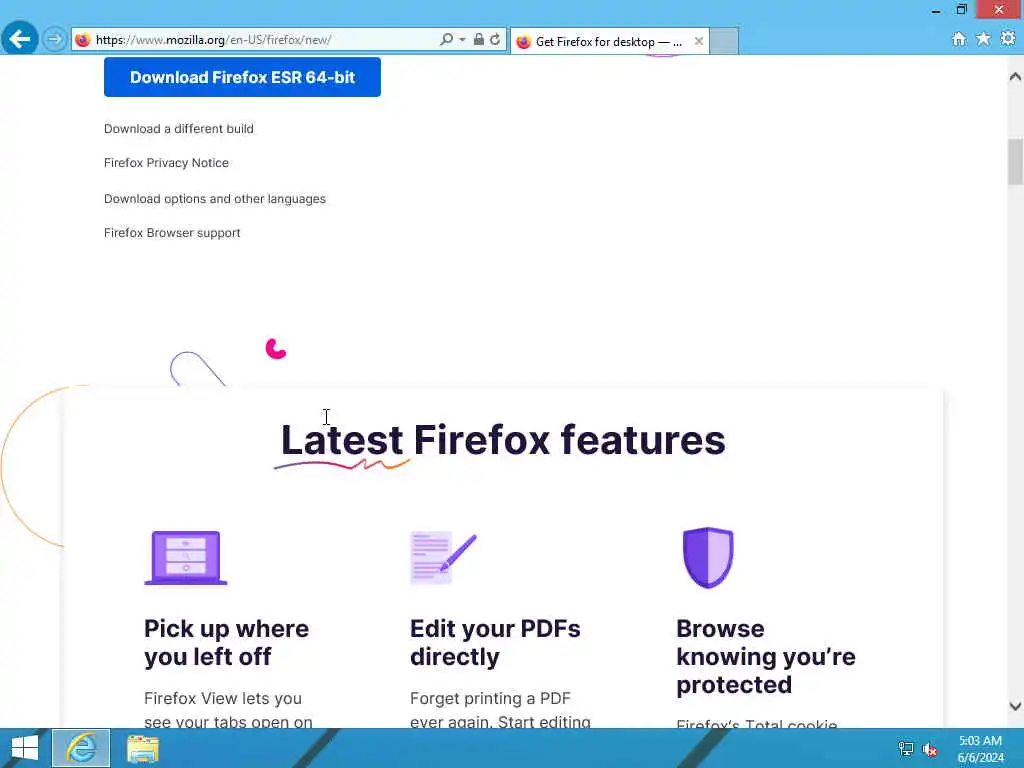This screenshot has width=1024, height=768.
Task: Restore down the browser window
Action: coord(961,10)
